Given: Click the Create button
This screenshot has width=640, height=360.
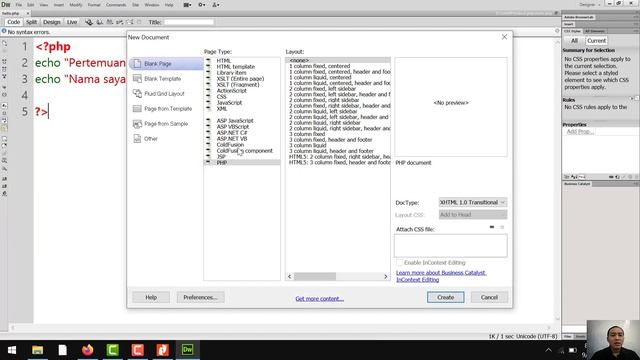Looking at the screenshot, I should [x=446, y=297].
